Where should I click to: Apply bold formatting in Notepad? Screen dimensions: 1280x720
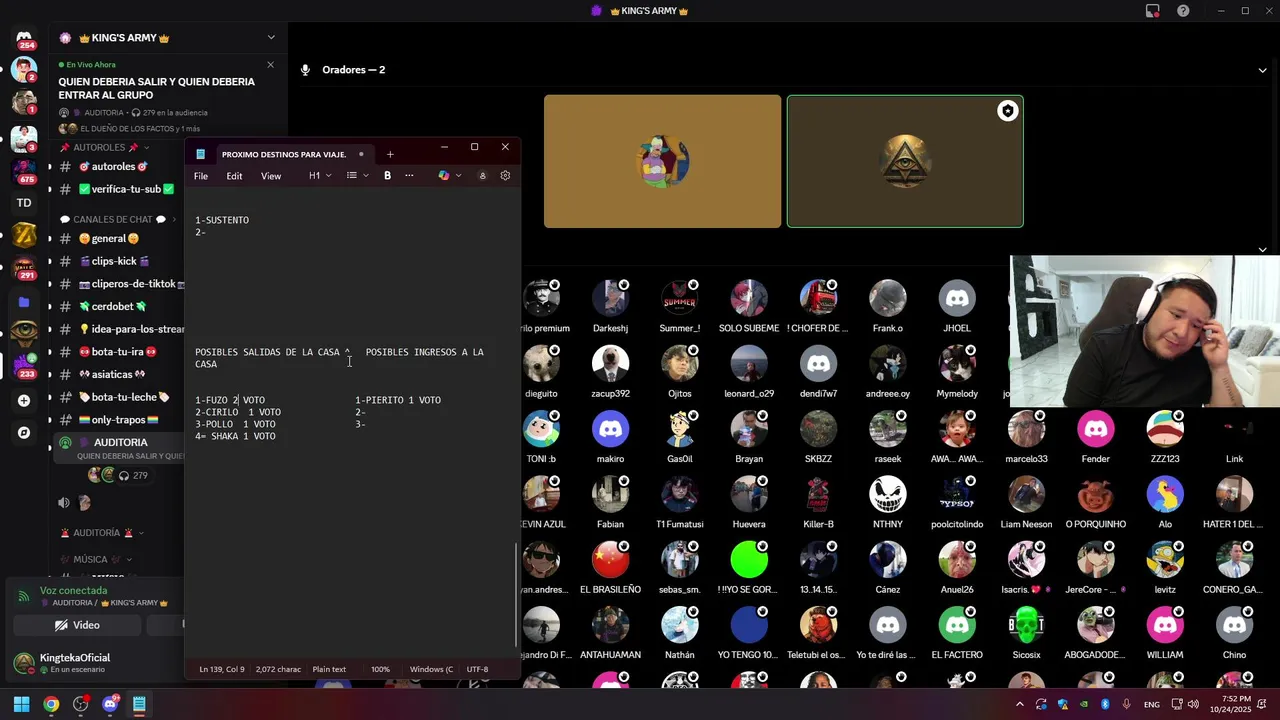(387, 176)
